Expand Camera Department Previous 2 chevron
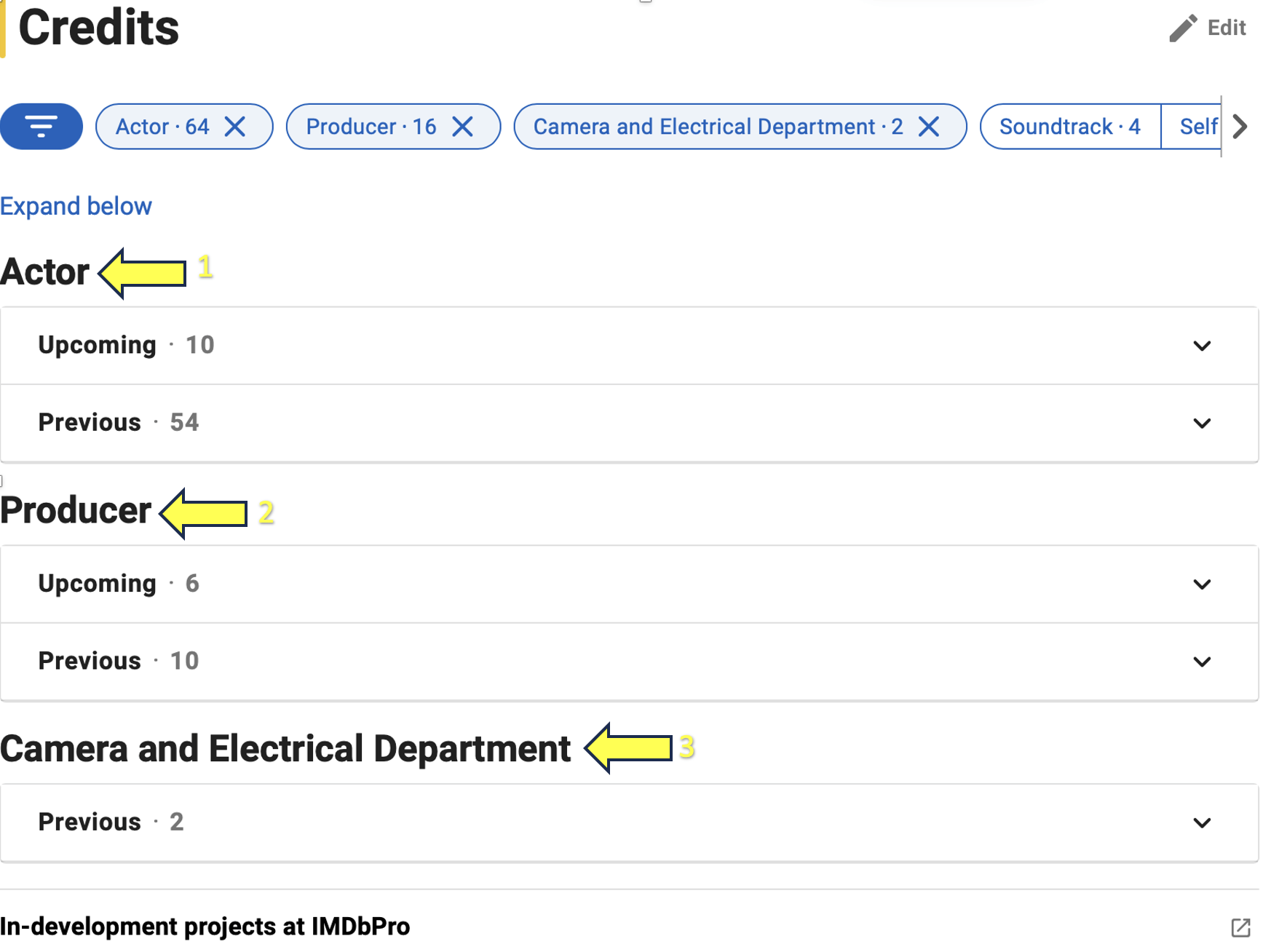The width and height of the screenshot is (1271, 952). point(1202,822)
